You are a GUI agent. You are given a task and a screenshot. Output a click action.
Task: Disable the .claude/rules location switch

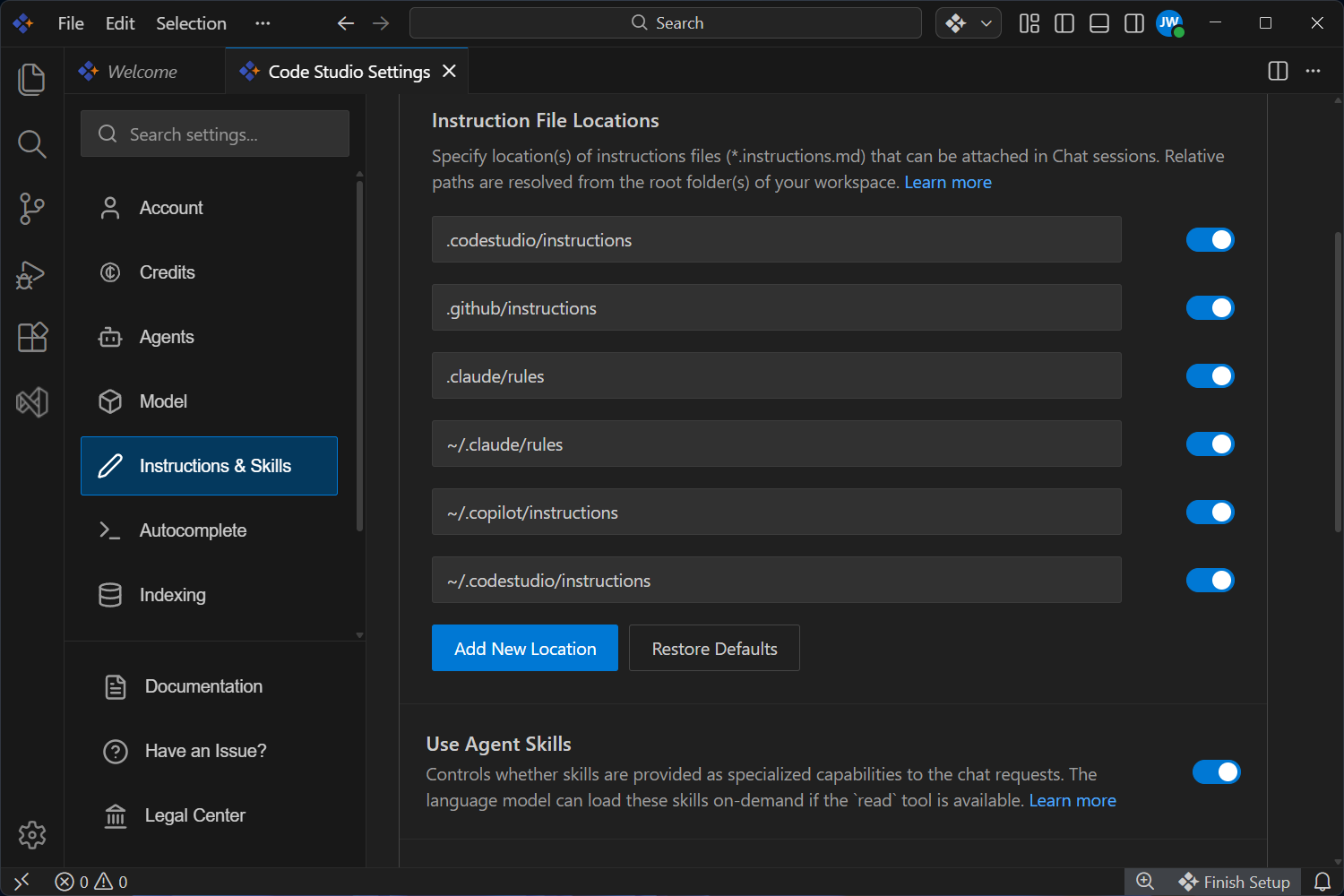tap(1210, 375)
